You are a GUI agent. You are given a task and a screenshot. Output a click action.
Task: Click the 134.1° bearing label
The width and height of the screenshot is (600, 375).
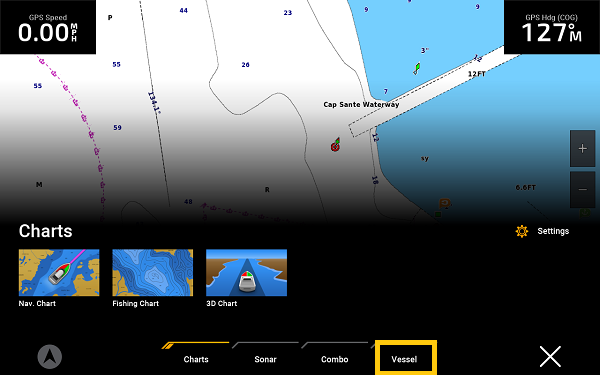(154, 103)
